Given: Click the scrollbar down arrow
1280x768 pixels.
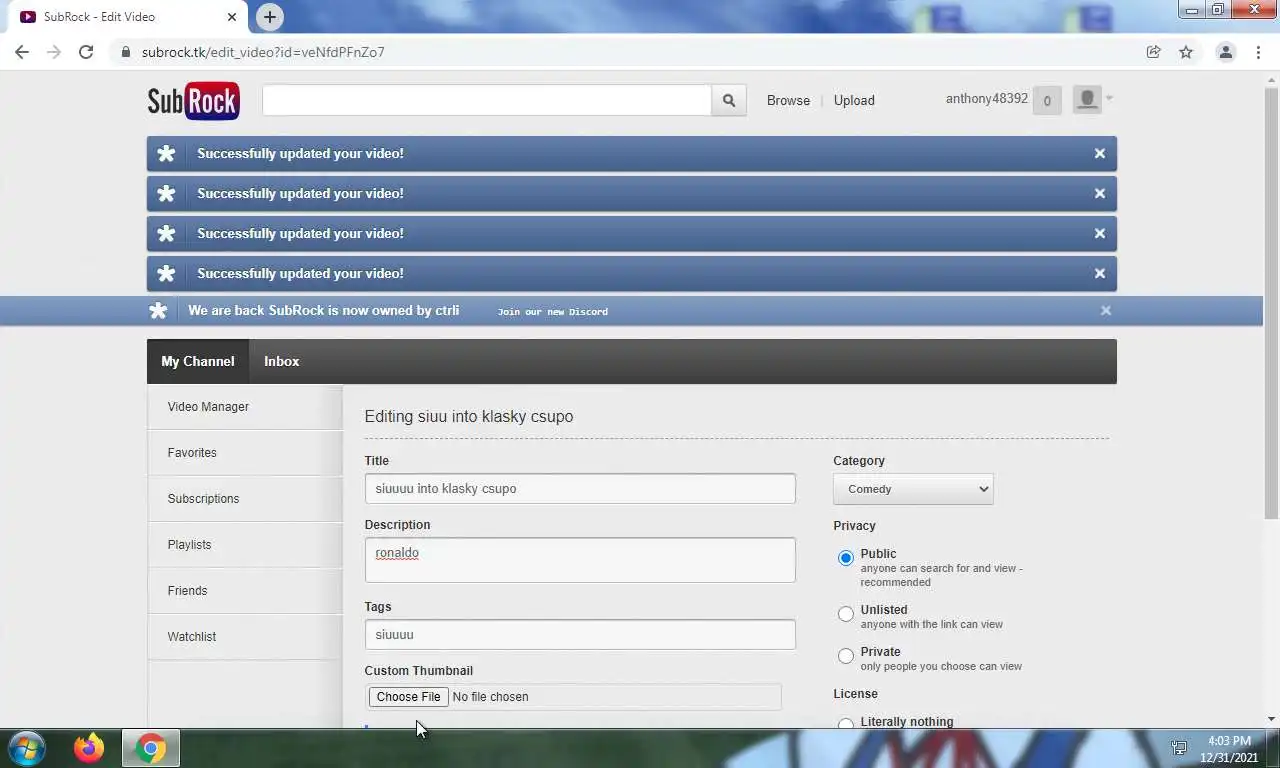Looking at the screenshot, I should [1271, 719].
